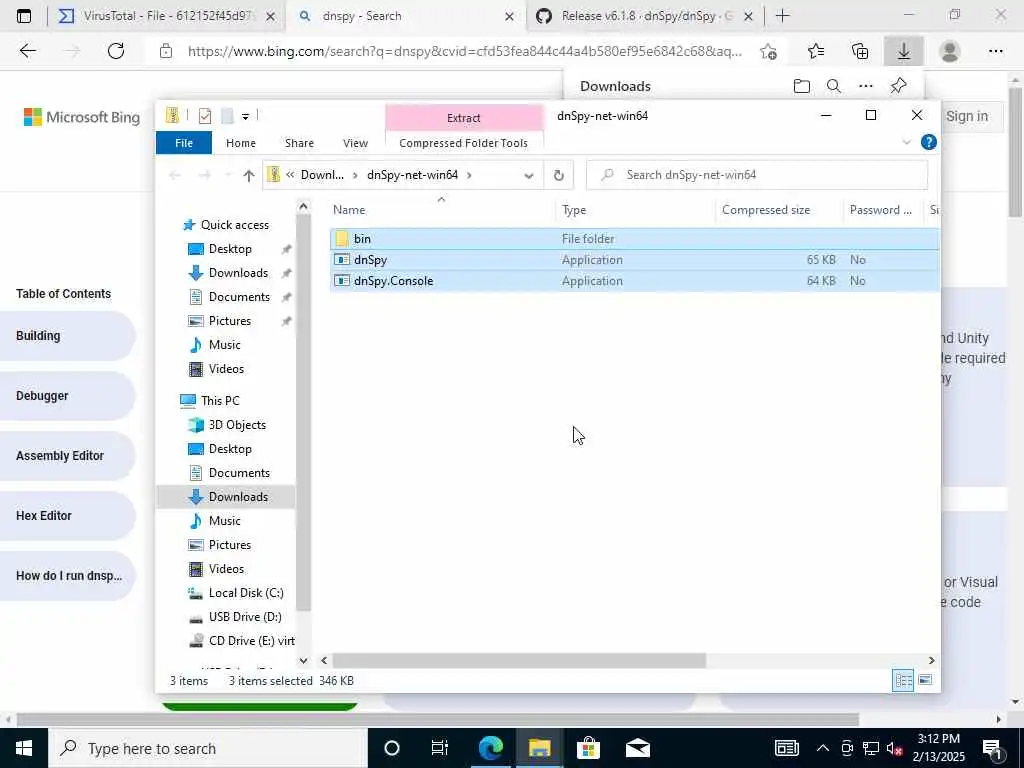The image size is (1024, 768).
Task: Open Cortana circle on taskbar
Action: coord(391,748)
